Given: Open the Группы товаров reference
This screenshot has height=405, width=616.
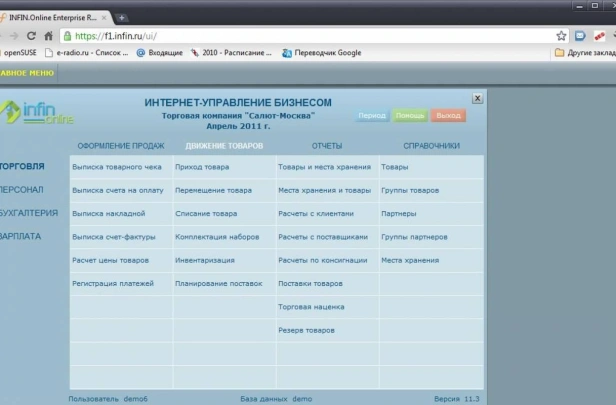Looking at the screenshot, I should [x=410, y=191].
